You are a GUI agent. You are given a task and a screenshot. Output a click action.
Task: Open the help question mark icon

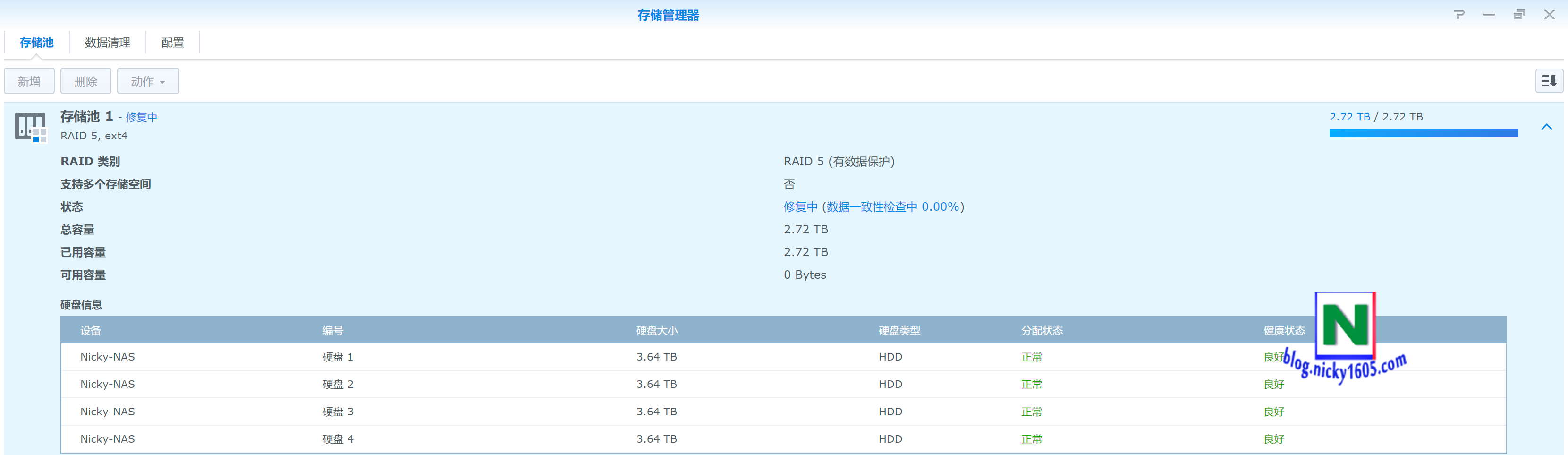[1459, 15]
